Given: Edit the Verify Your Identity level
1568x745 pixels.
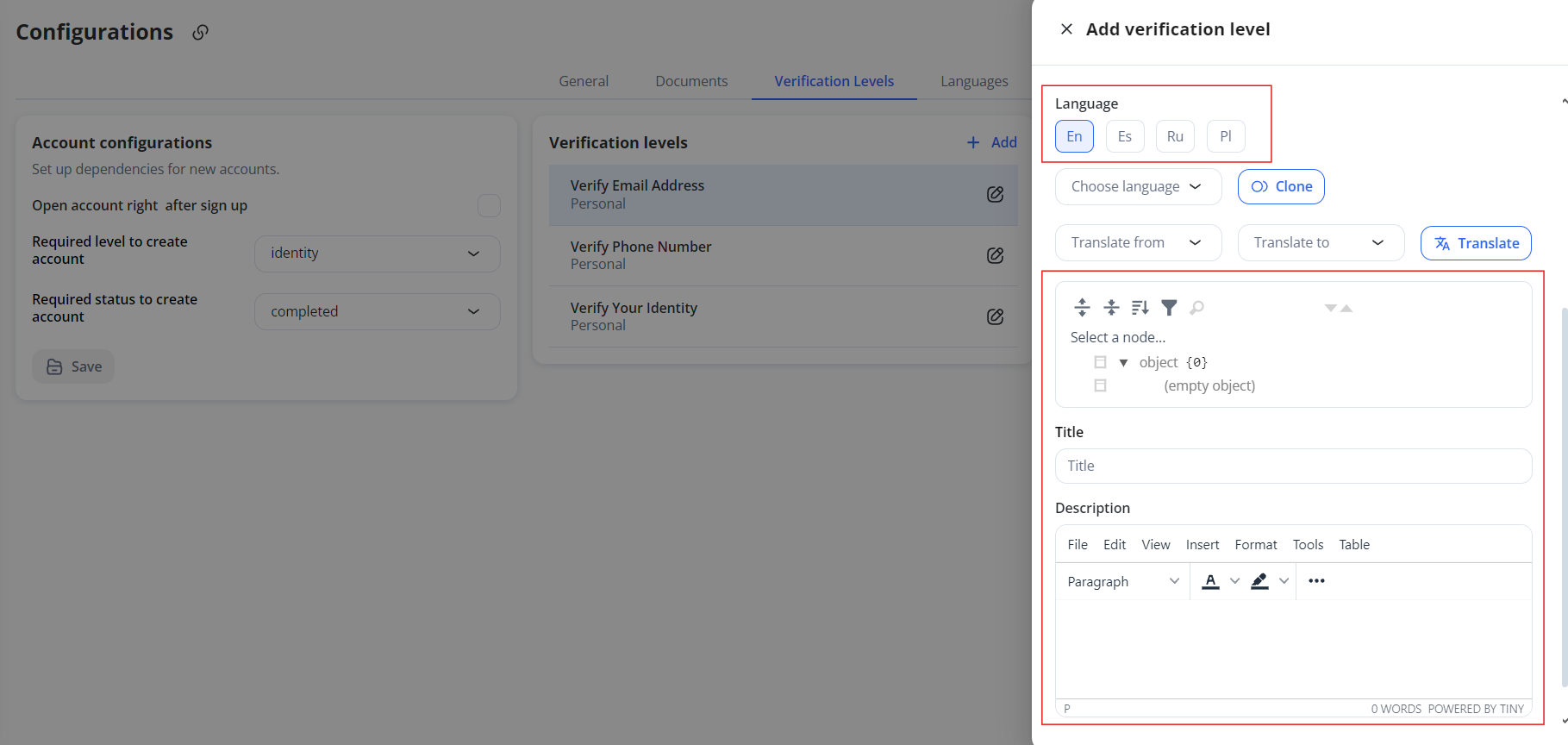Looking at the screenshot, I should click(x=995, y=316).
